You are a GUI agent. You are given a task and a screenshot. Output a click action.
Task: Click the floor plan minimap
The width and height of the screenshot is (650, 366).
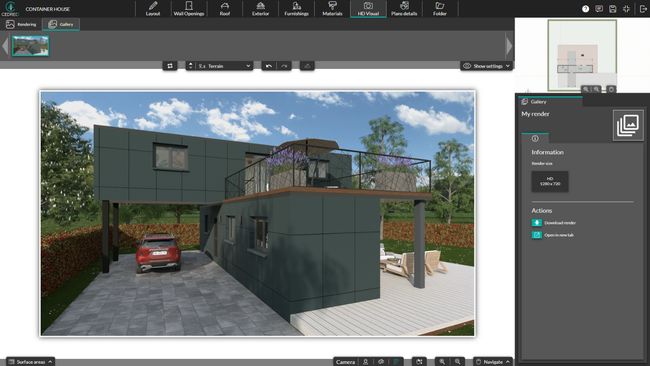(582, 55)
